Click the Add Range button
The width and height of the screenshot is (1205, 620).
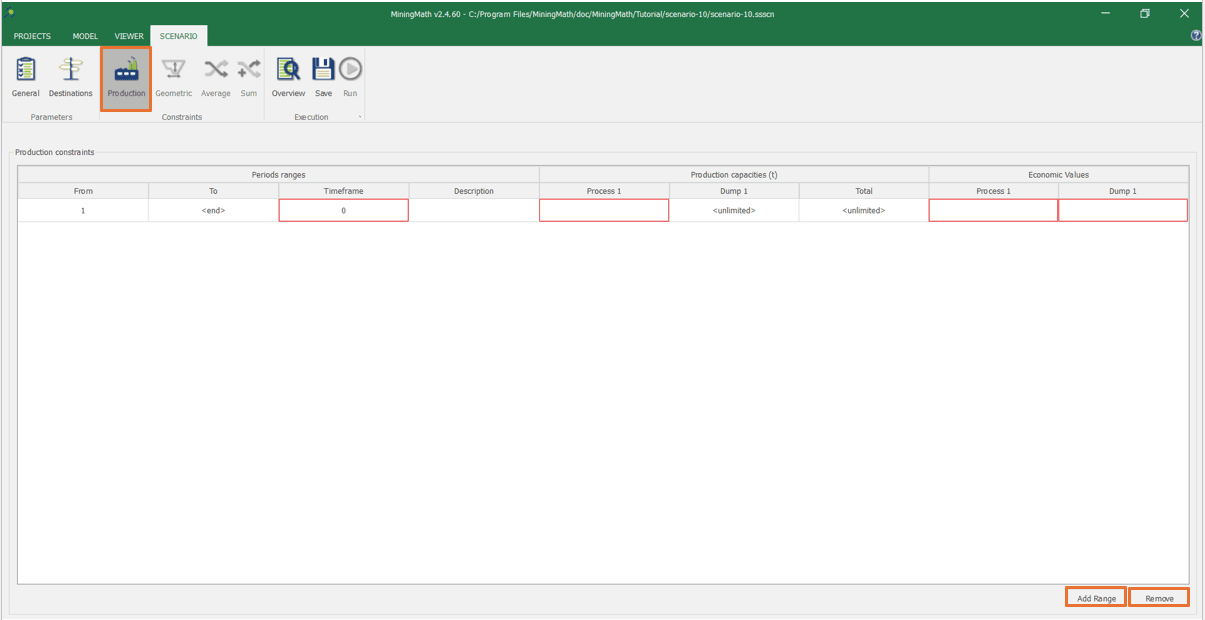(x=1096, y=598)
